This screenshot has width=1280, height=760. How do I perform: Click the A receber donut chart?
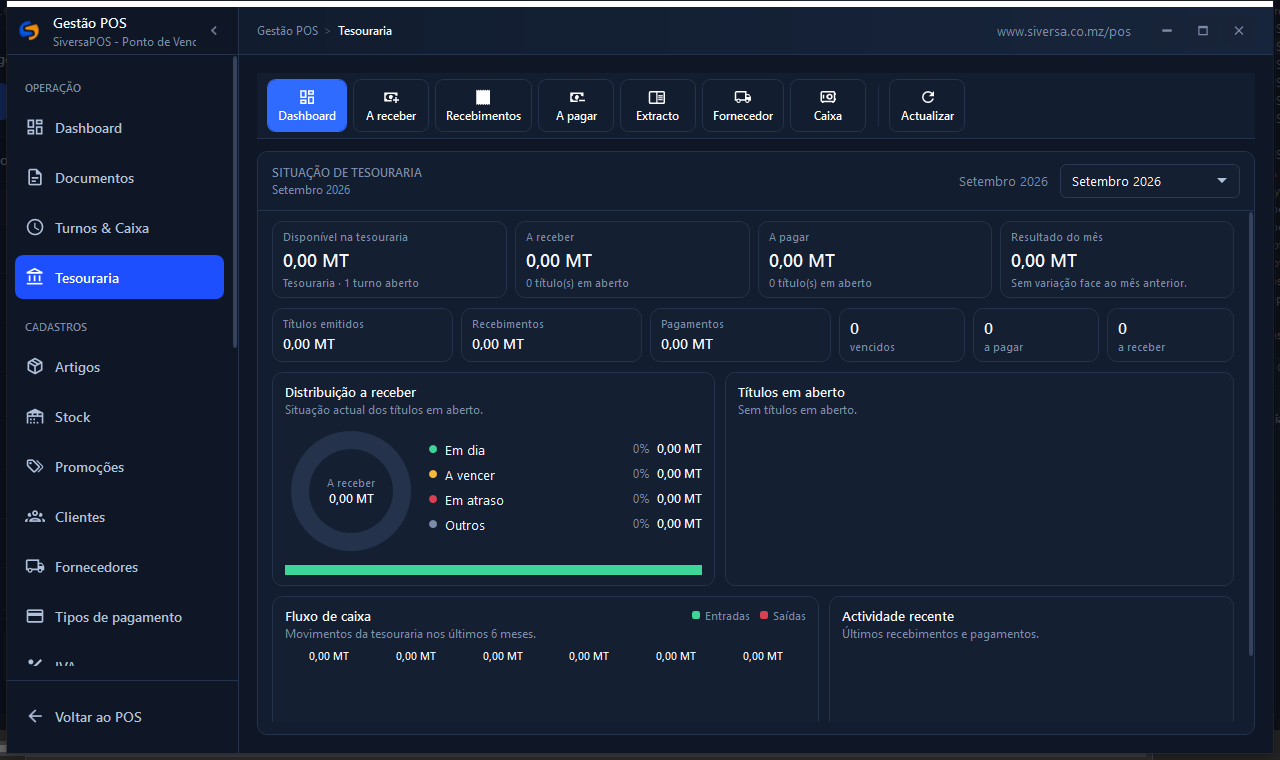[351, 491]
